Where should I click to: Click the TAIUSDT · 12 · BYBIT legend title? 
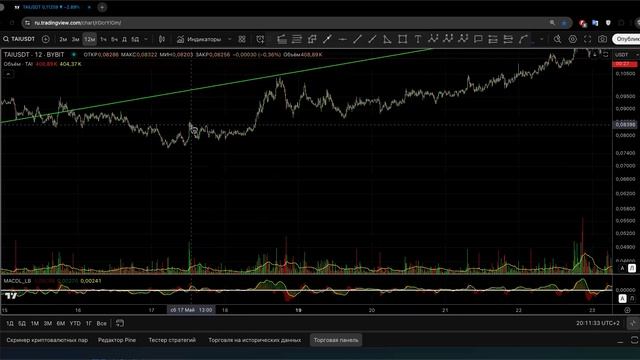point(34,54)
